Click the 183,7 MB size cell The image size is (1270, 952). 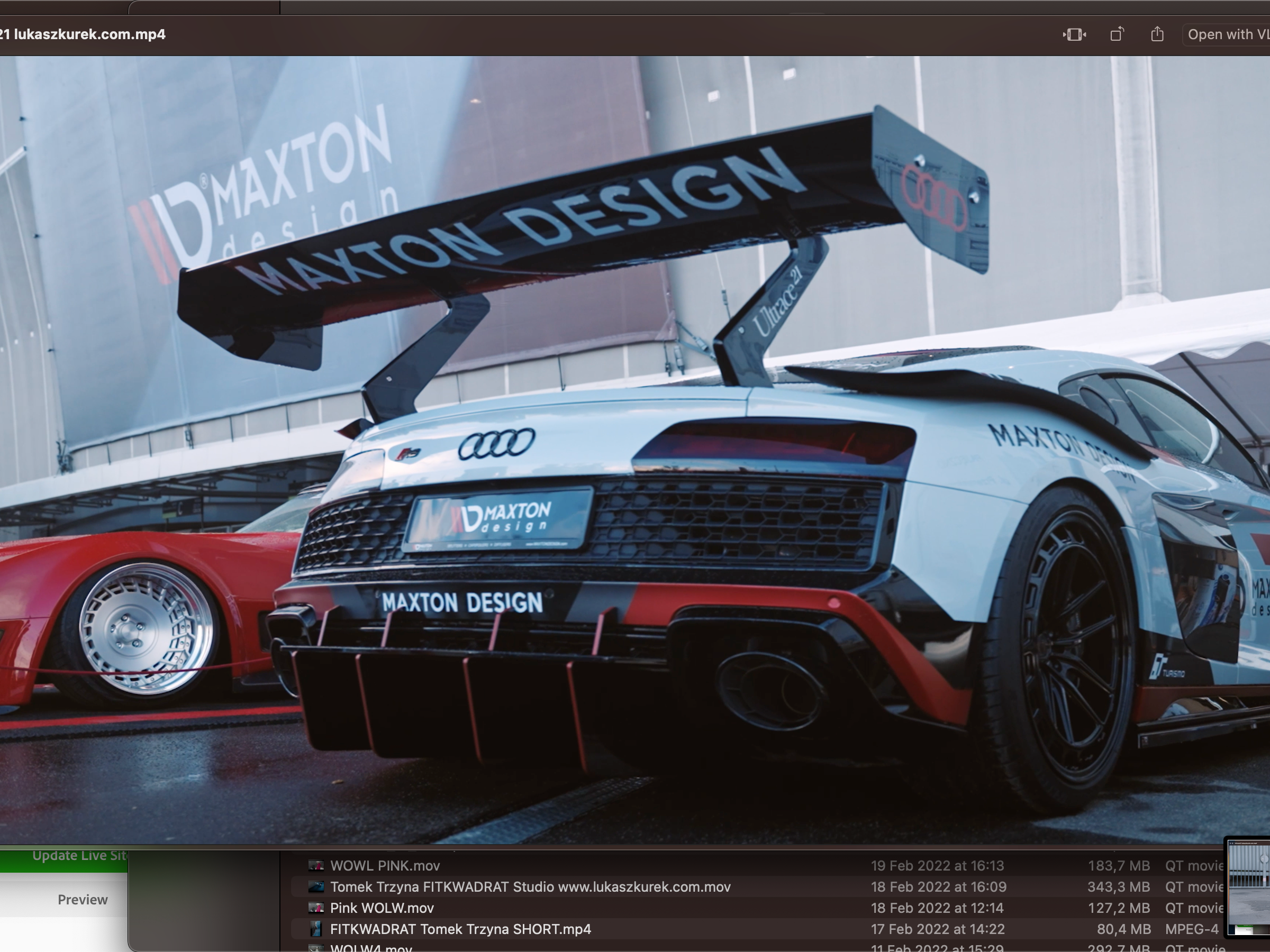click(1119, 865)
